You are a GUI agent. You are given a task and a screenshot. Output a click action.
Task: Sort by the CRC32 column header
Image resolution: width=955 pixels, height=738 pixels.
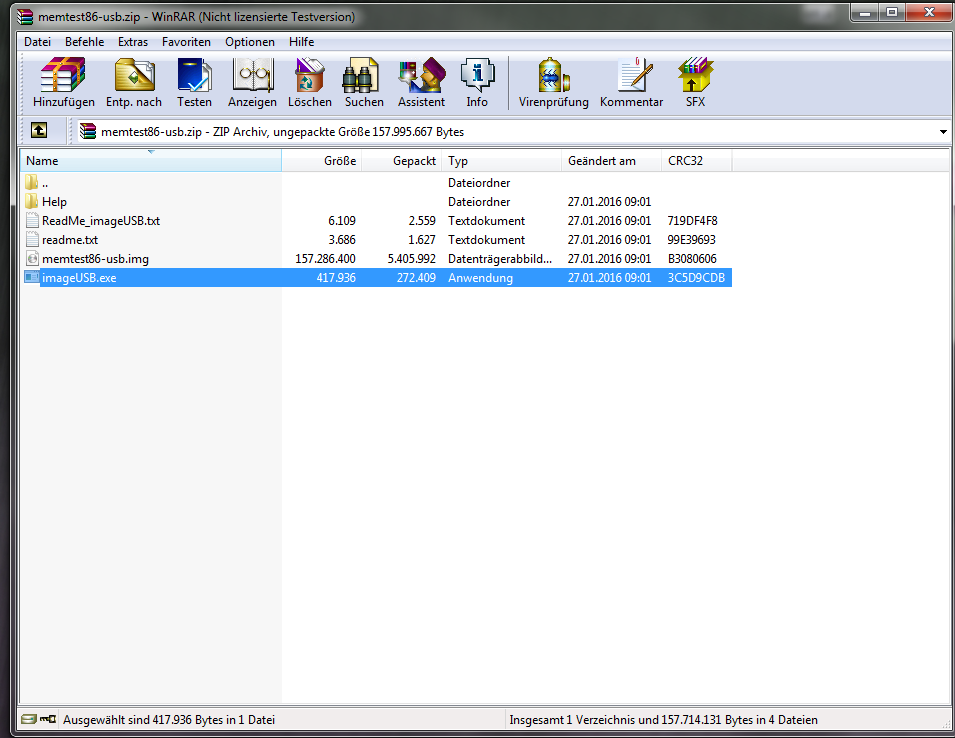(x=697, y=161)
